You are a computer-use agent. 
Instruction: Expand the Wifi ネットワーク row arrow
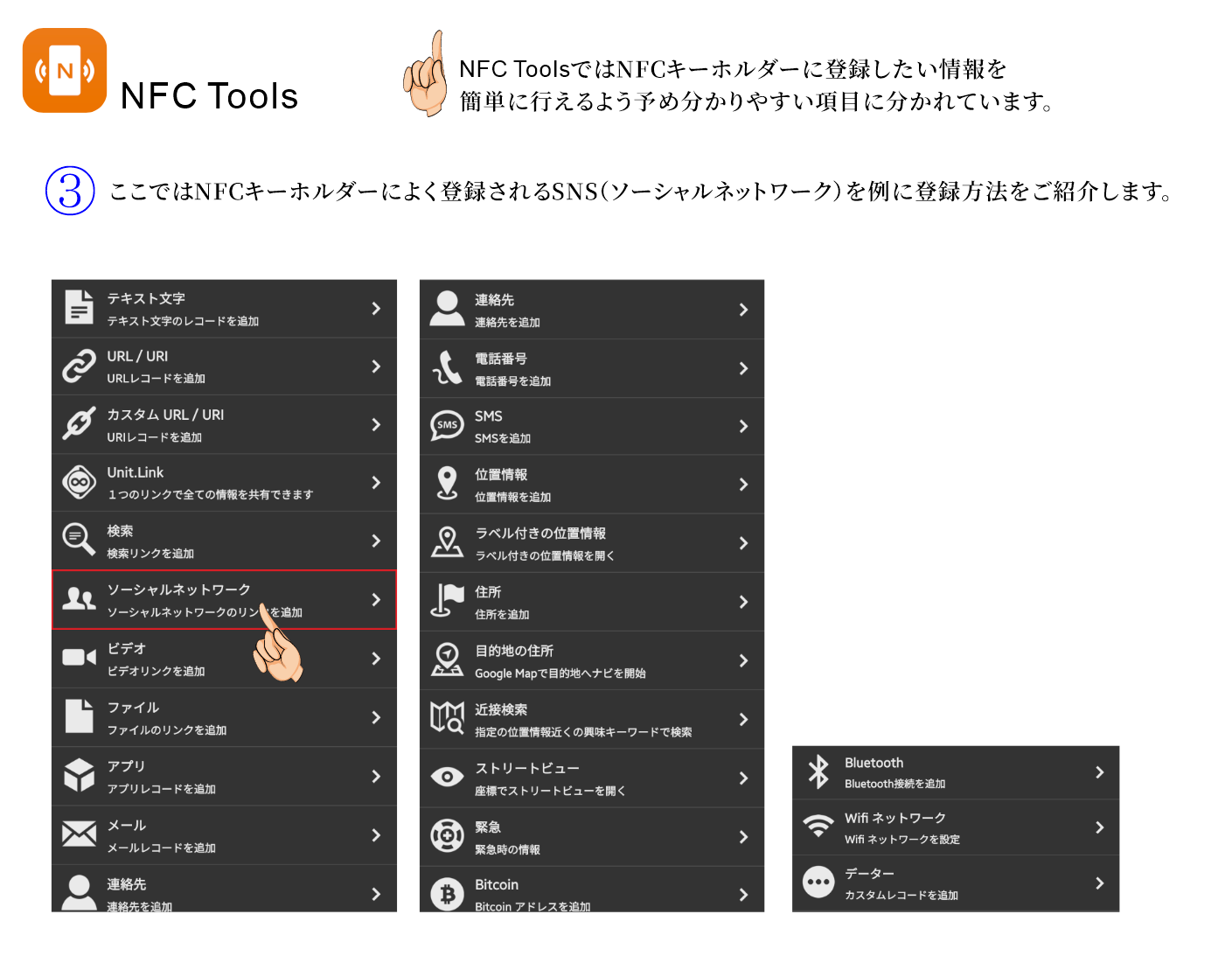click(x=1099, y=827)
